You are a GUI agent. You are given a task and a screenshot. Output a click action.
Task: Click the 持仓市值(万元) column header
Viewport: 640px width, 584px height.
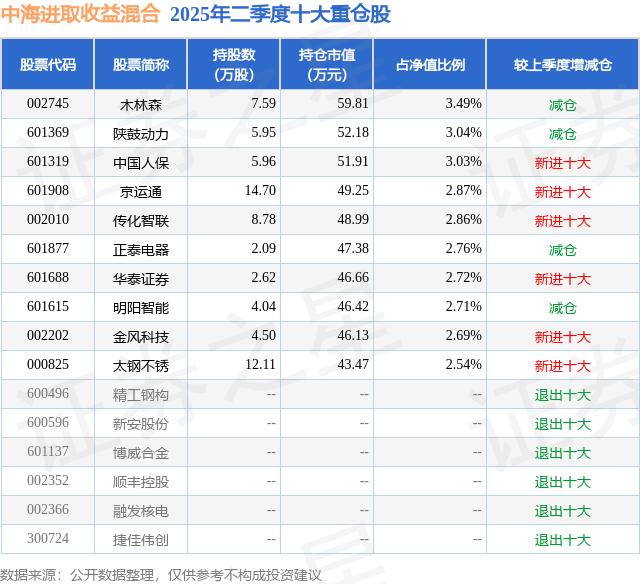[x=327, y=64]
